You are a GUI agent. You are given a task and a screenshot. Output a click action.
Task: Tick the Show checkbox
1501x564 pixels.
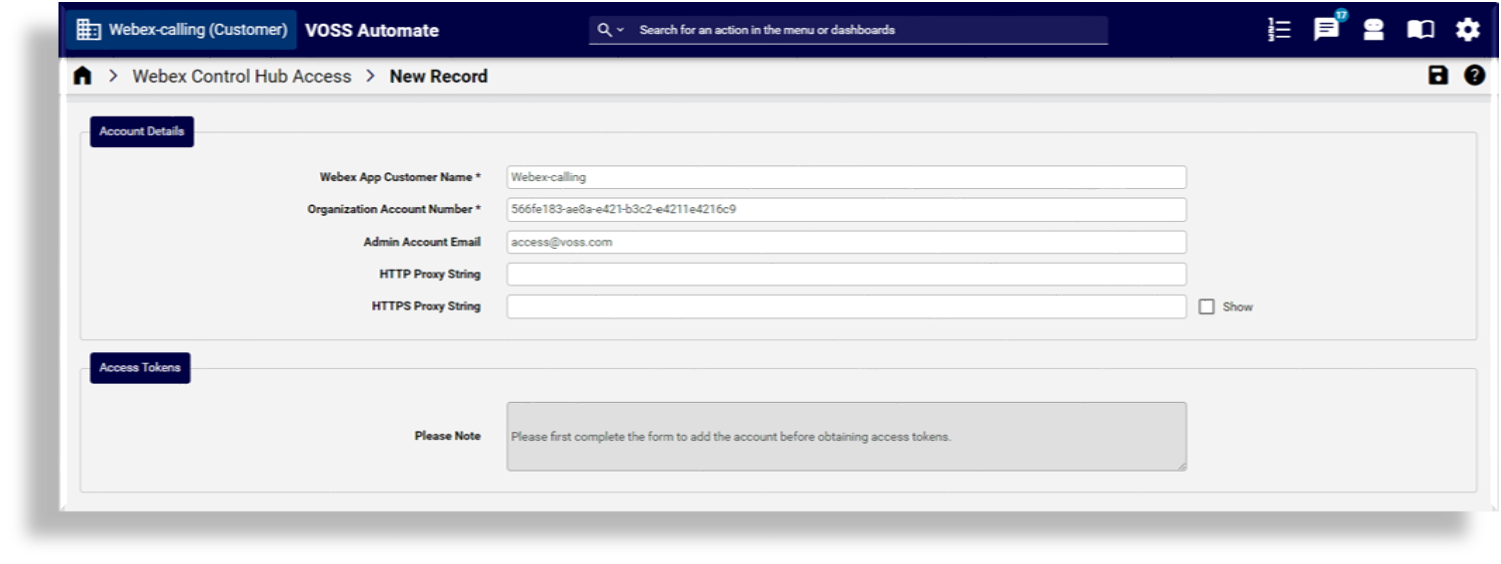(1206, 307)
